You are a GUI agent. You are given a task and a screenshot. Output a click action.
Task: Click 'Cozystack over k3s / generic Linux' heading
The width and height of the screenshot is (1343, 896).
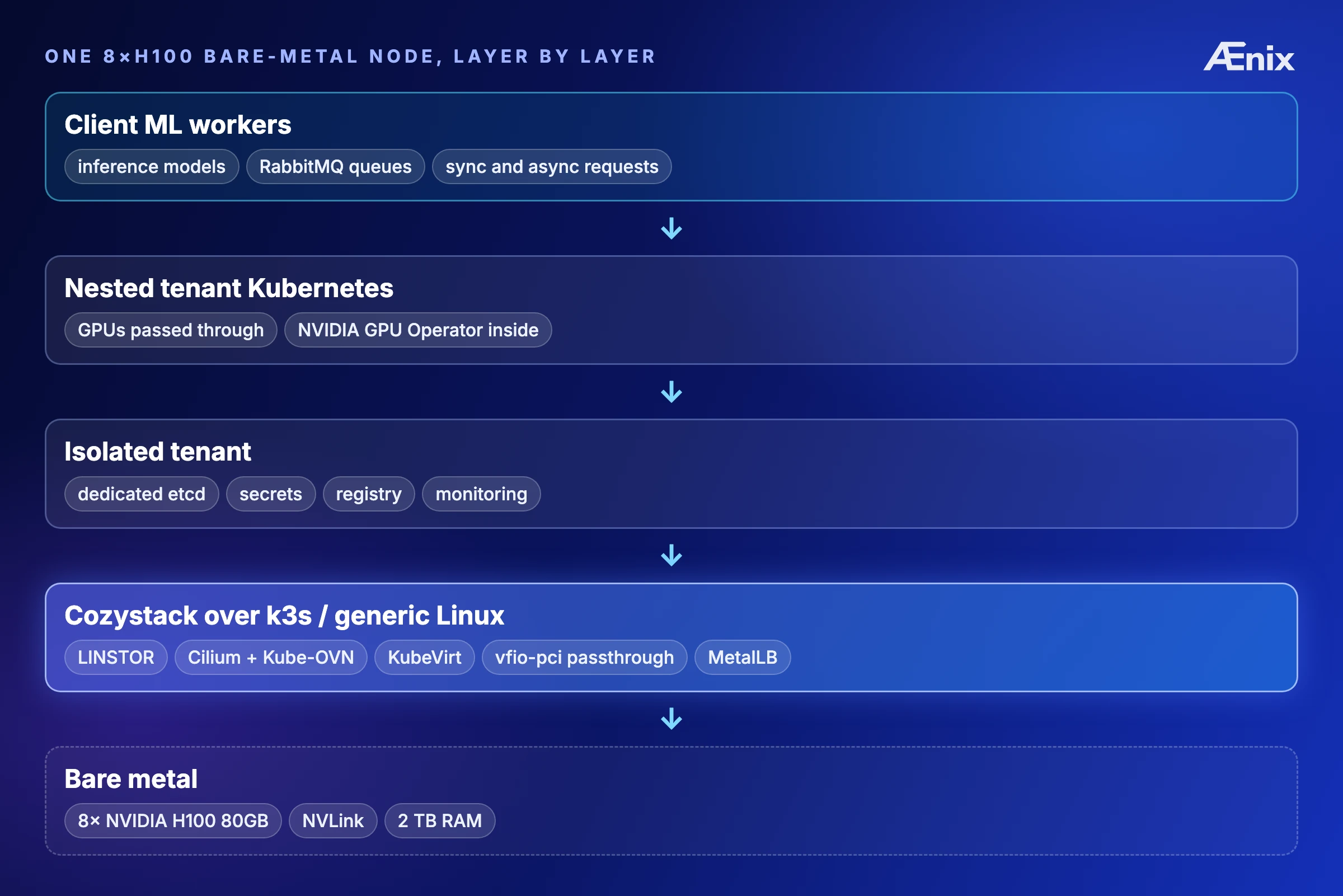pyautogui.click(x=284, y=616)
